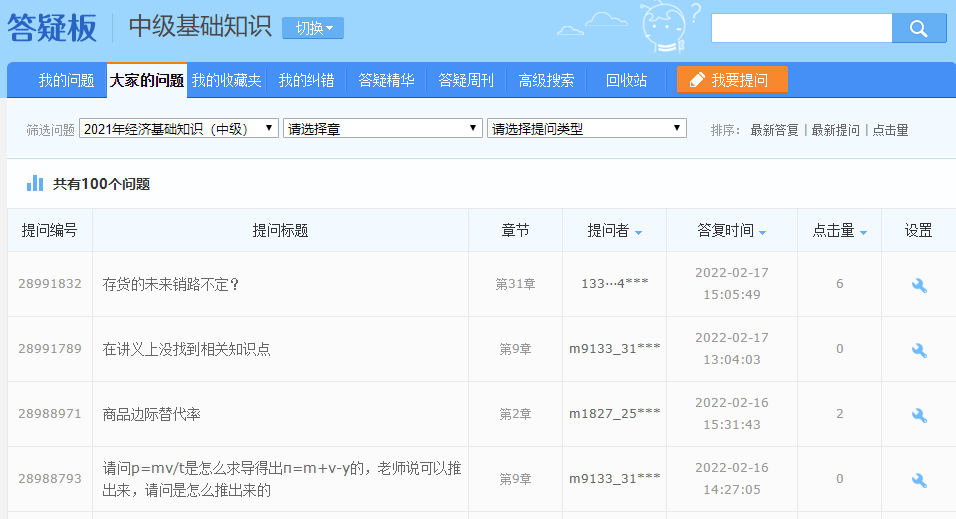The width and height of the screenshot is (956, 519).
Task: Go to the 回收站 tab
Action: point(626,81)
